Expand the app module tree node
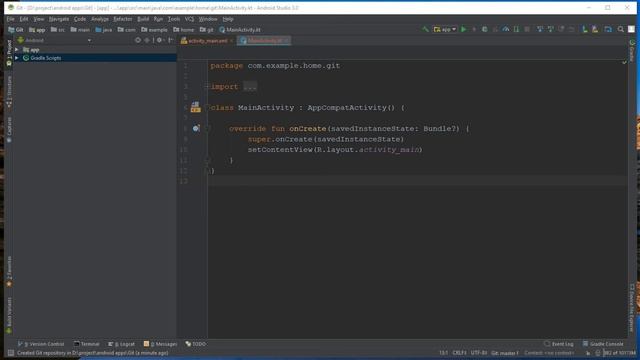This screenshot has width=640, height=360. (17, 49)
